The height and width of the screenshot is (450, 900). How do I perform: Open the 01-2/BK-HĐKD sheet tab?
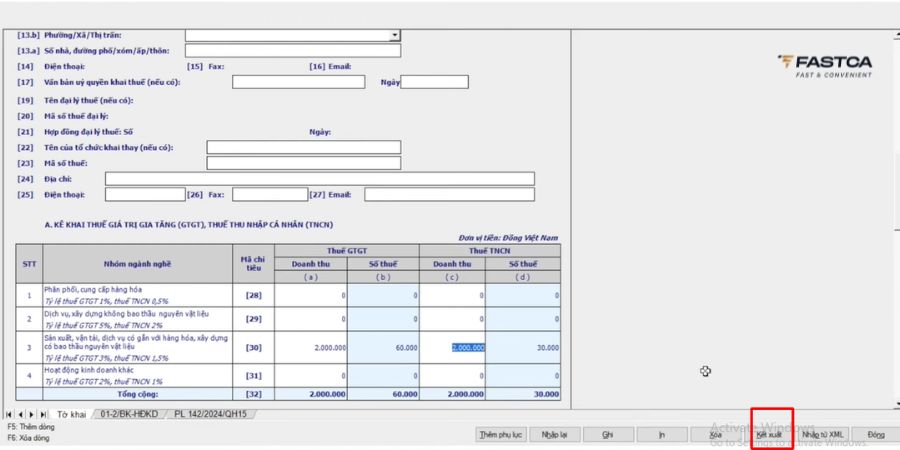pyautogui.click(x=131, y=414)
